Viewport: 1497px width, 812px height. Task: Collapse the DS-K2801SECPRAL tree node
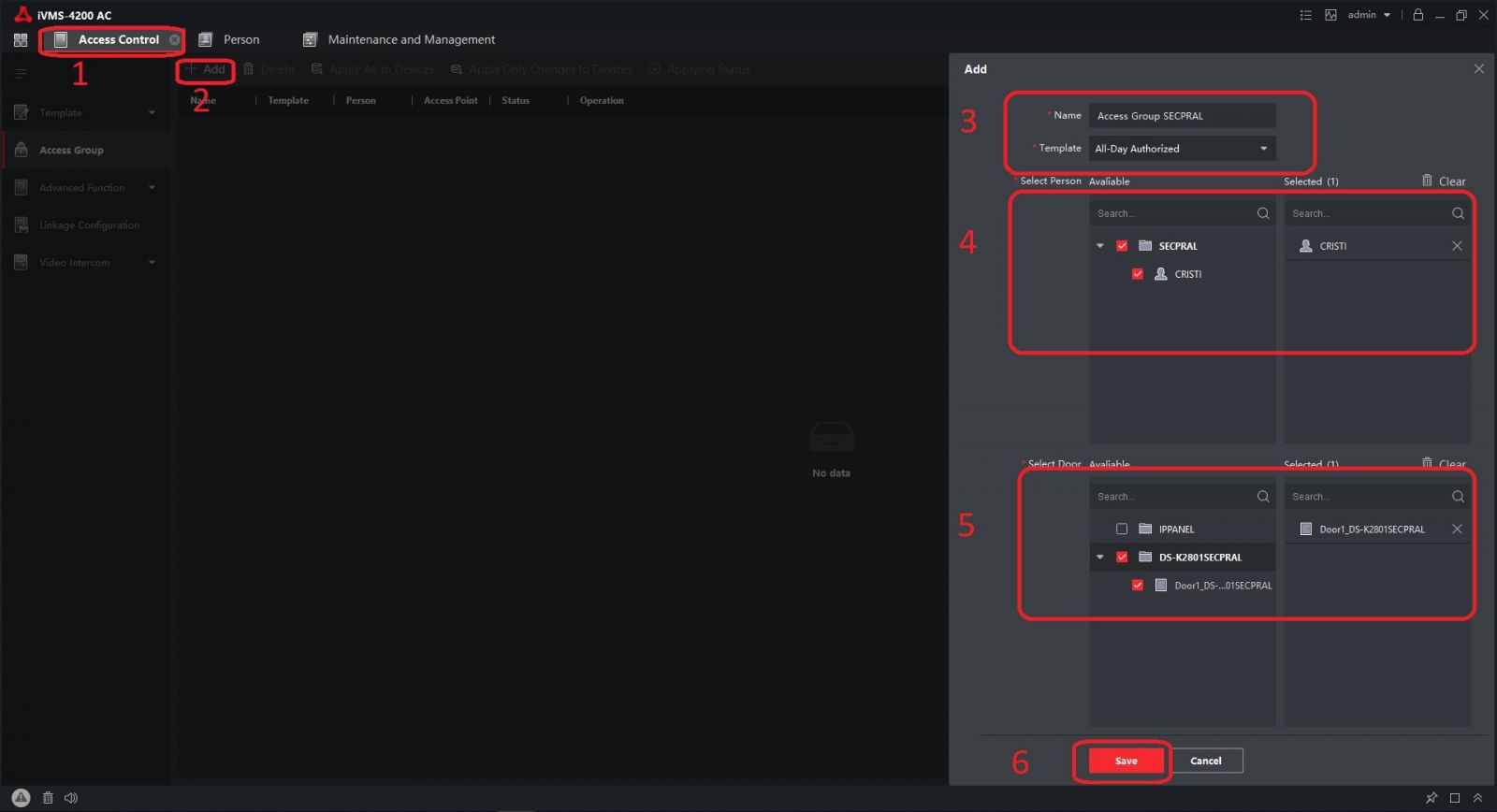tap(1100, 558)
